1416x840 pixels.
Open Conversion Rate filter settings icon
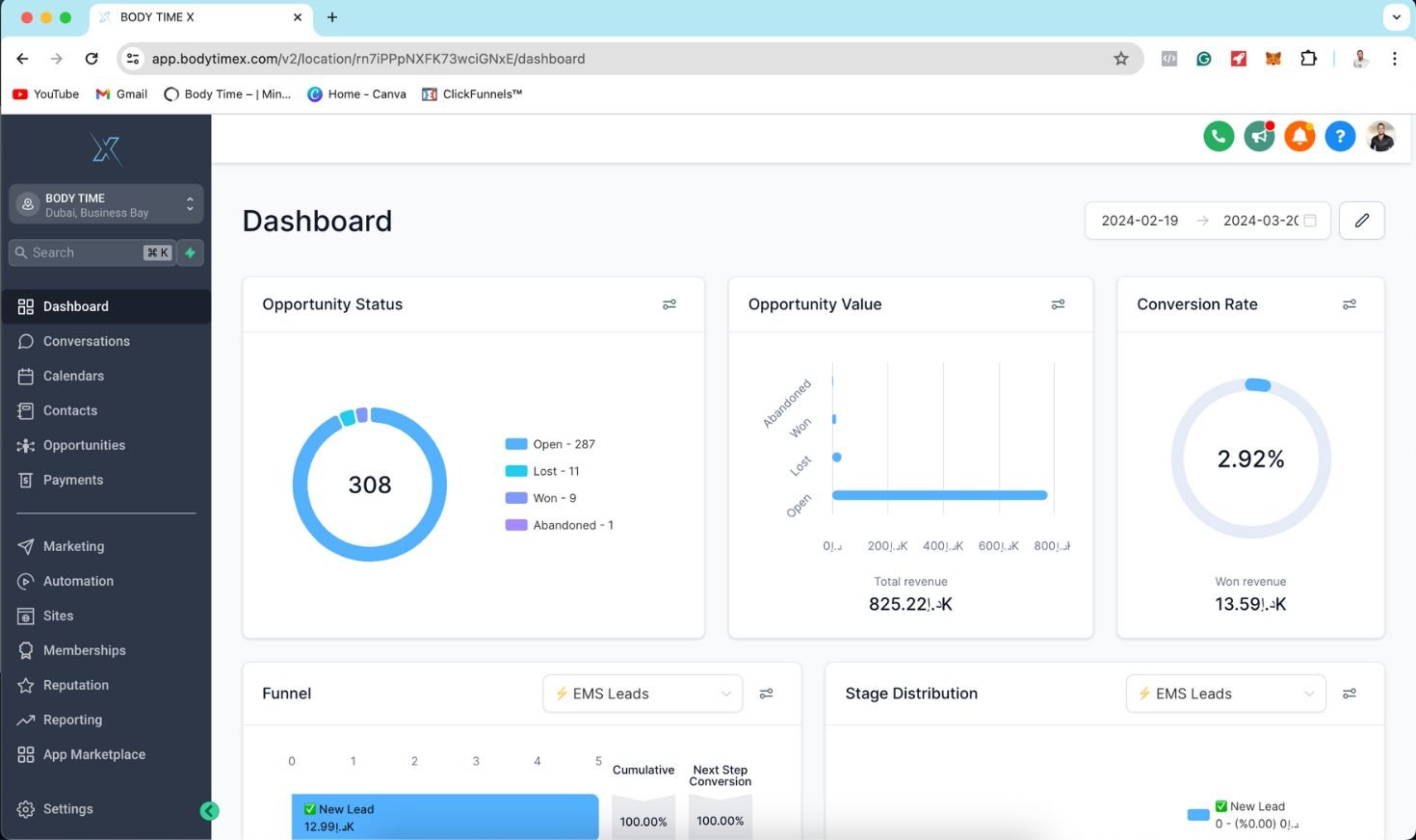click(x=1349, y=304)
